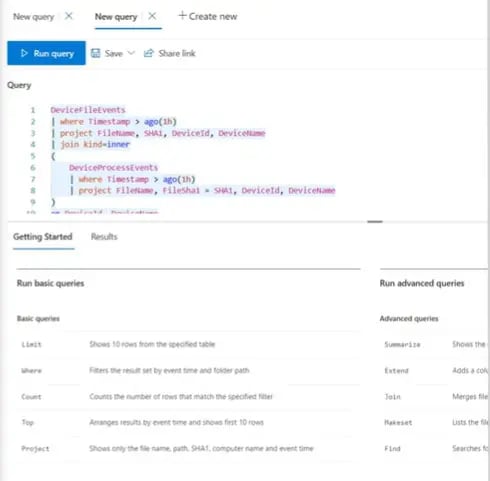Screen dimensions: 490x481
Task: Expand the Save dropdown chevron
Action: pos(131,53)
